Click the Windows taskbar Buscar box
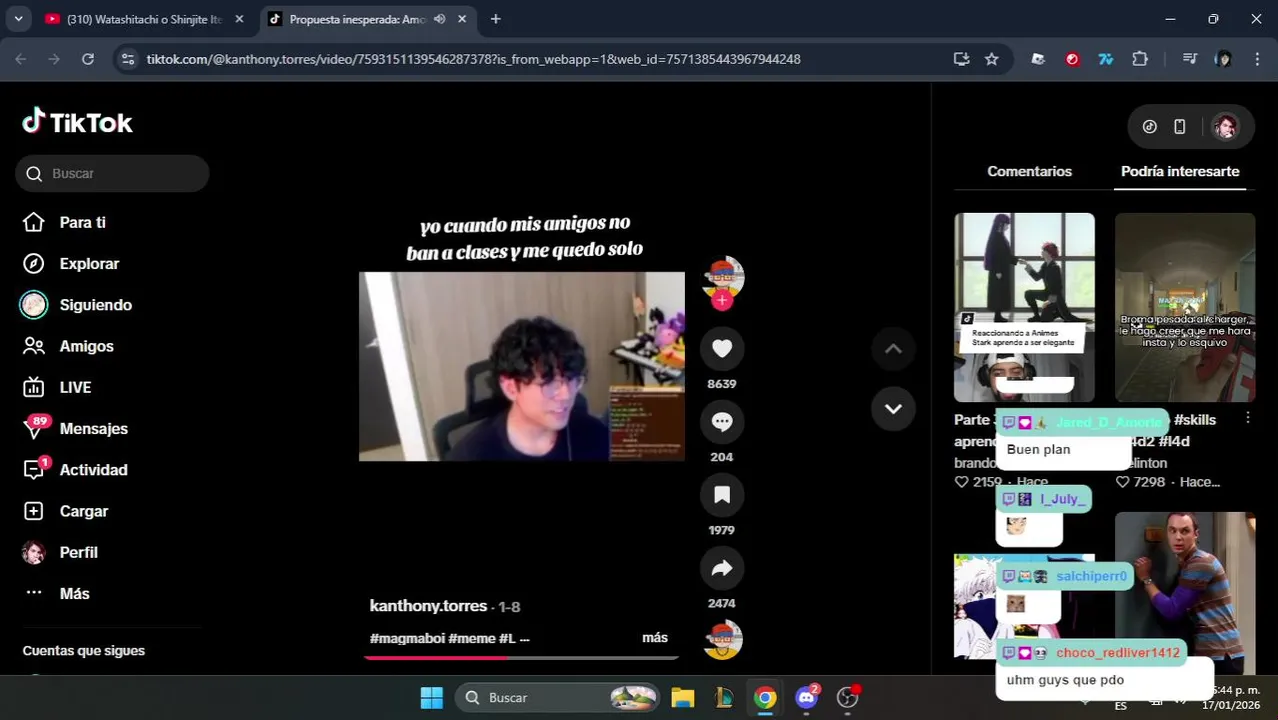 click(558, 698)
